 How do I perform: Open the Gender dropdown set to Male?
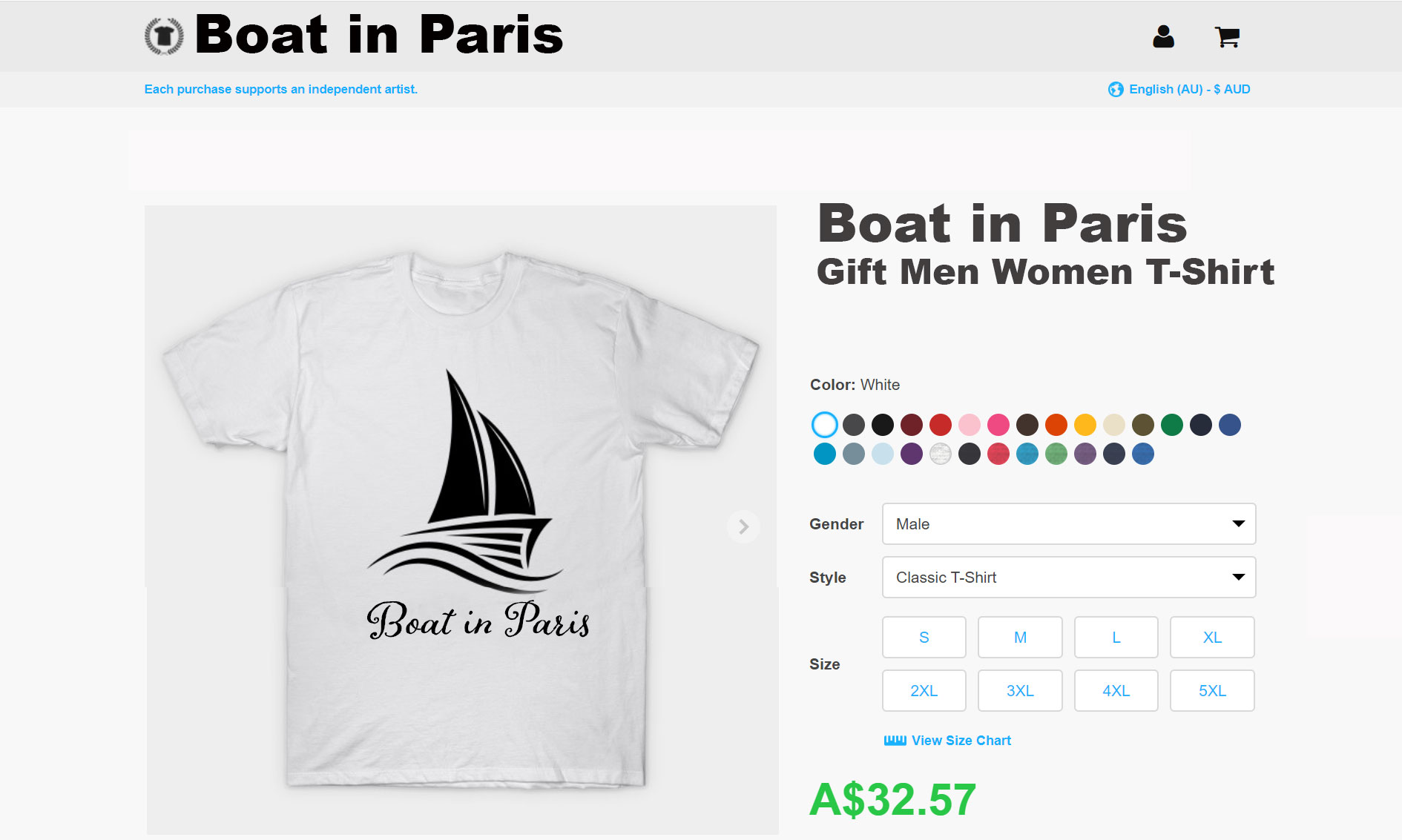coord(1068,524)
